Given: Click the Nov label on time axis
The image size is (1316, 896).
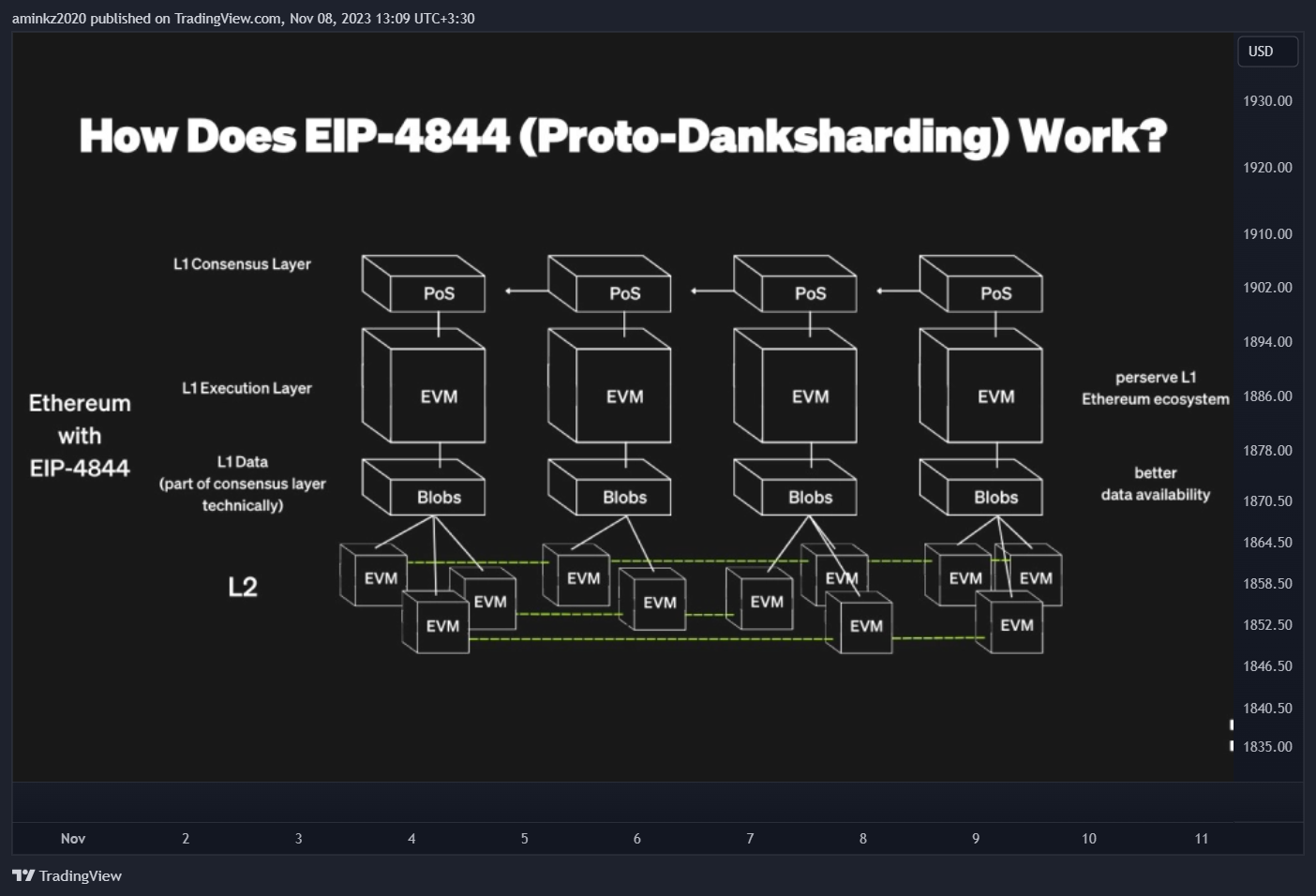Looking at the screenshot, I should click(73, 839).
